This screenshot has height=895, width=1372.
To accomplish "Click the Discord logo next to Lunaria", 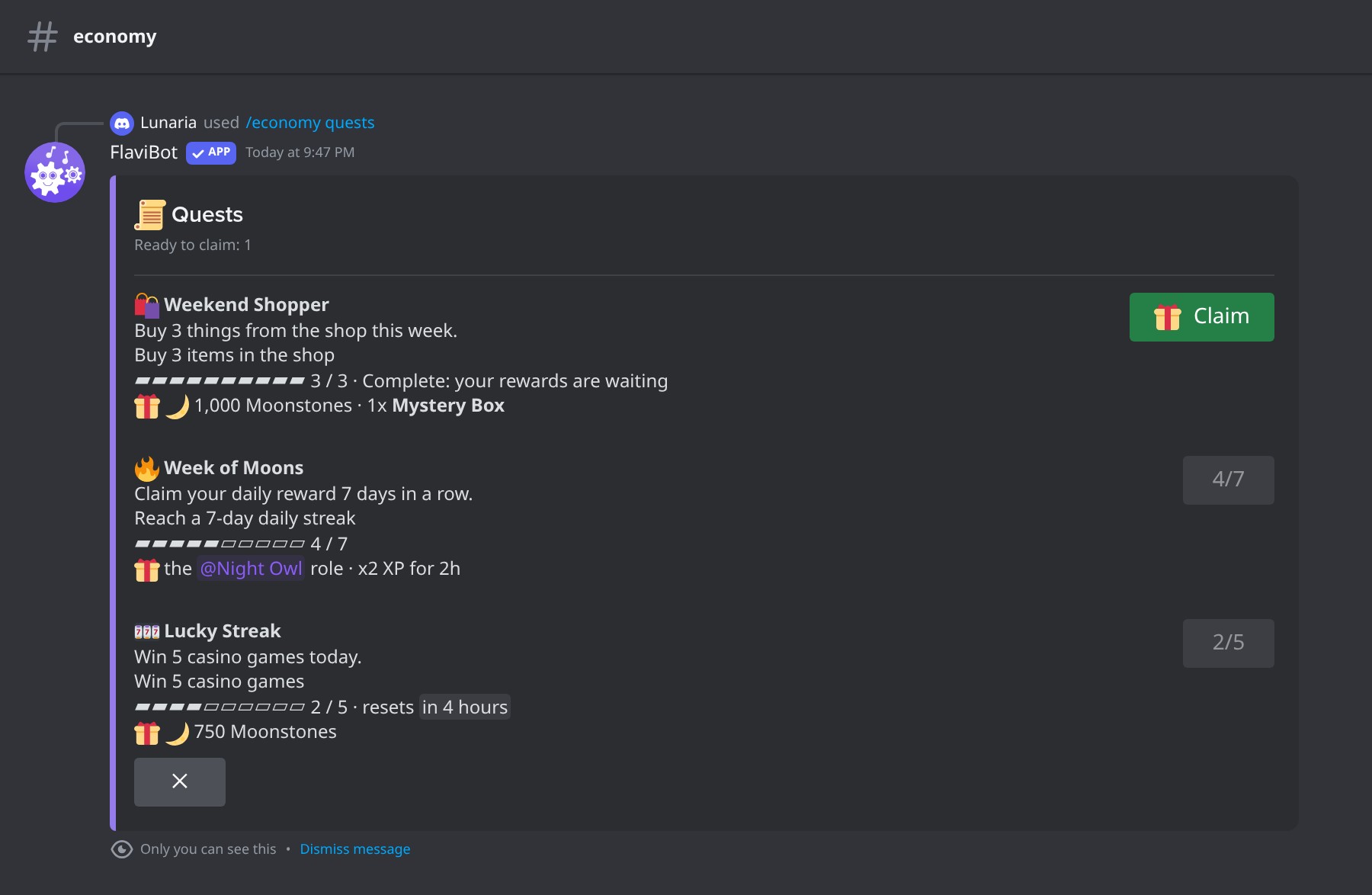I will tap(122, 123).
